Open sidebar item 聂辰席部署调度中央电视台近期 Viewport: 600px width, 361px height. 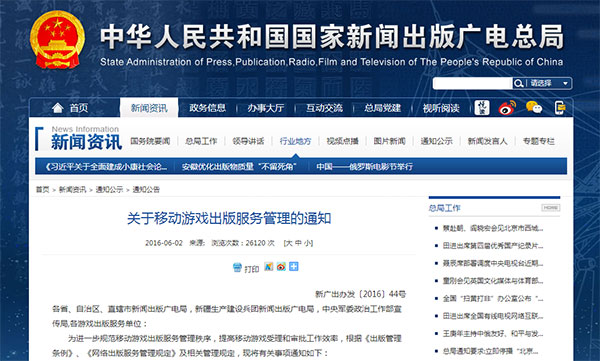(x=493, y=263)
